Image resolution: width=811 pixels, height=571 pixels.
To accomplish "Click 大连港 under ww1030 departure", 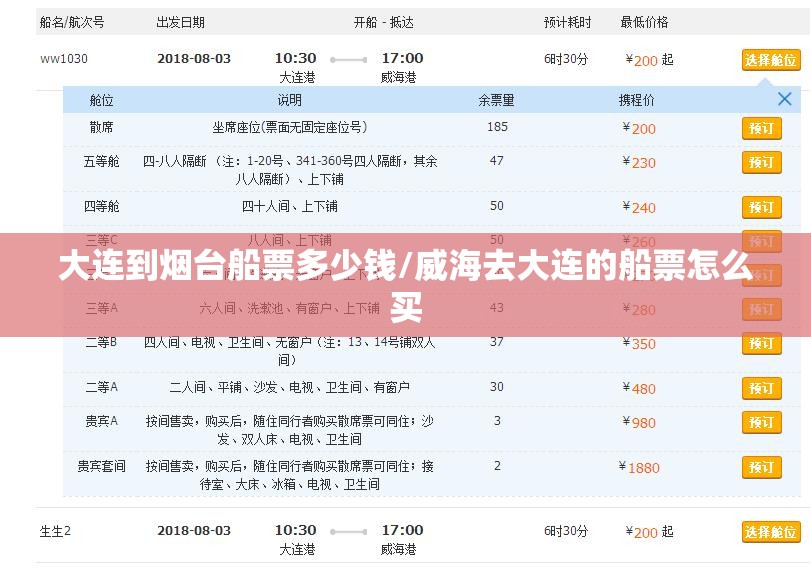I will tap(297, 78).
